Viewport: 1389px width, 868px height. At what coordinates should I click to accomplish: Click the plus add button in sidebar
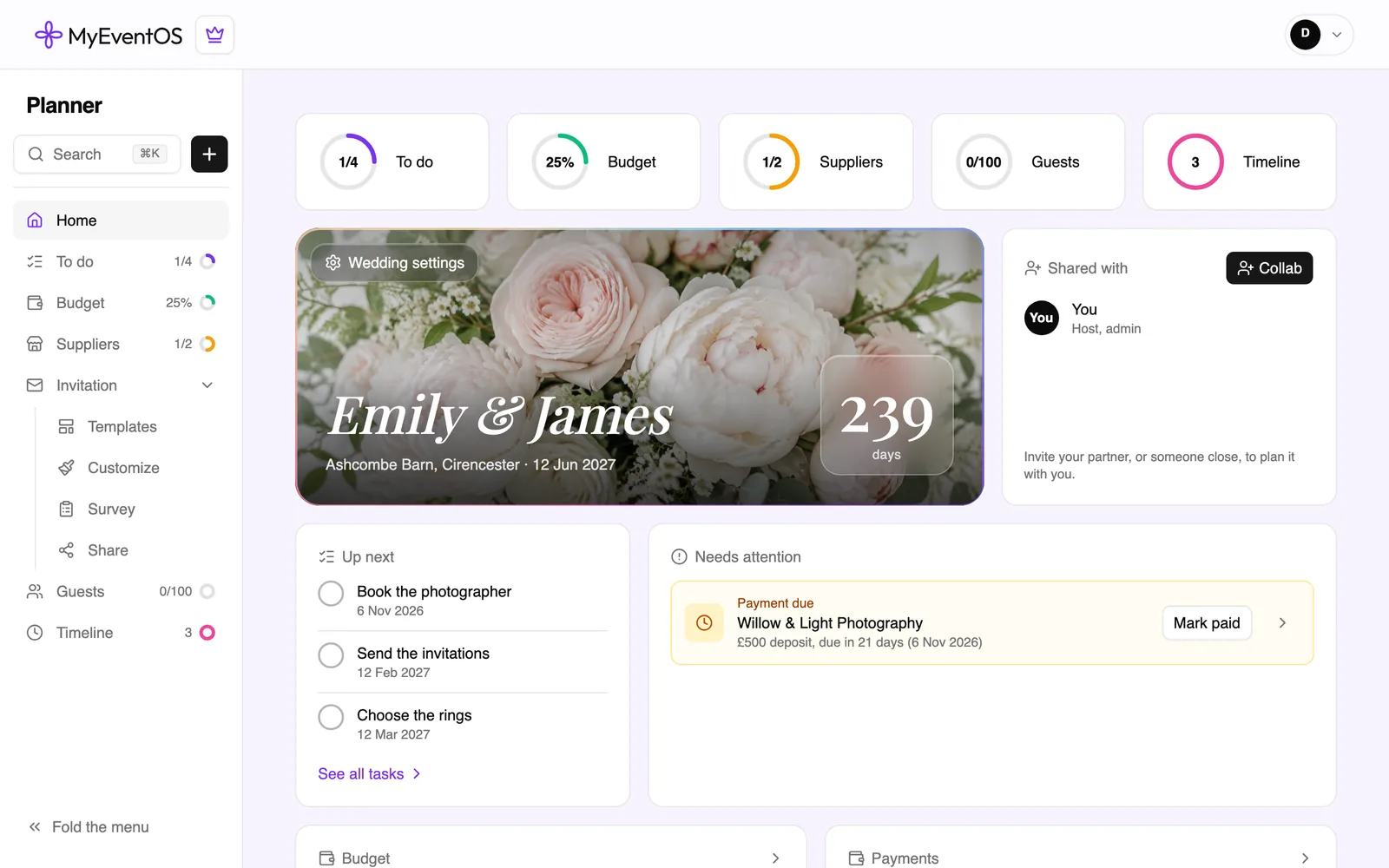(x=209, y=154)
